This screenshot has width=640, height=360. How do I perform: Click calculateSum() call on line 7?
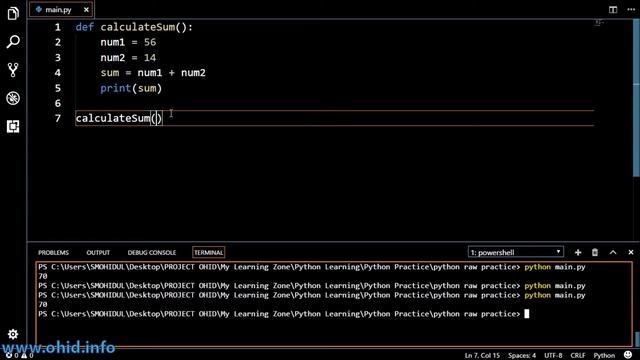pos(119,118)
